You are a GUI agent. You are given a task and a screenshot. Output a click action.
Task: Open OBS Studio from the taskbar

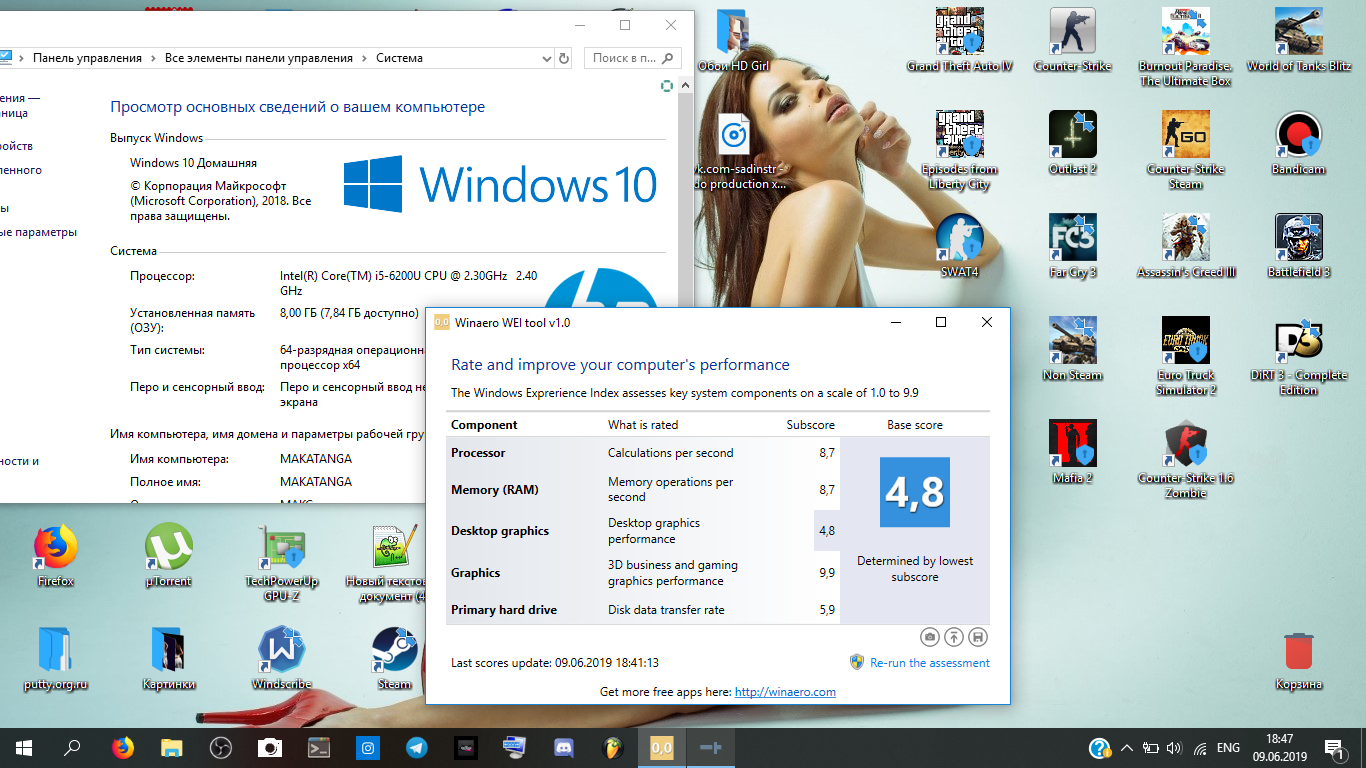pyautogui.click(x=221, y=747)
